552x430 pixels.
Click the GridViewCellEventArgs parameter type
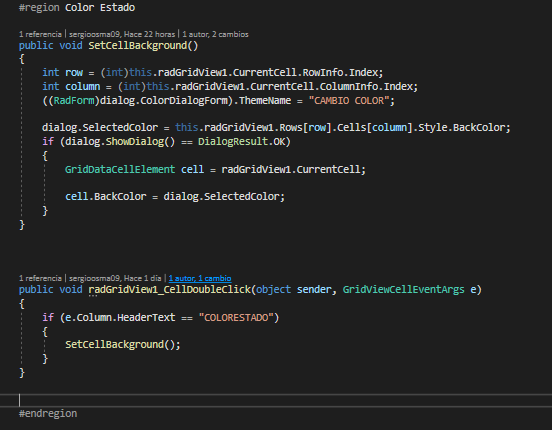click(x=403, y=289)
